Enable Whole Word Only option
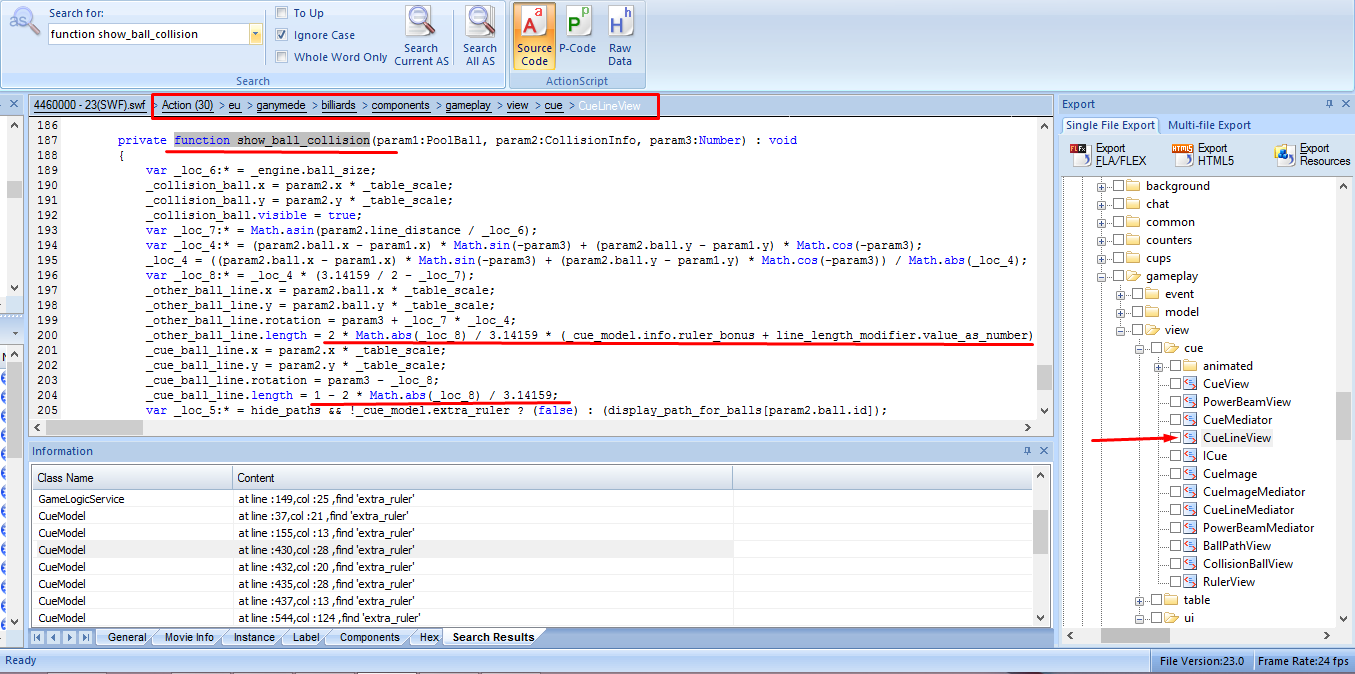This screenshot has height=674, width=1355. 282,57
